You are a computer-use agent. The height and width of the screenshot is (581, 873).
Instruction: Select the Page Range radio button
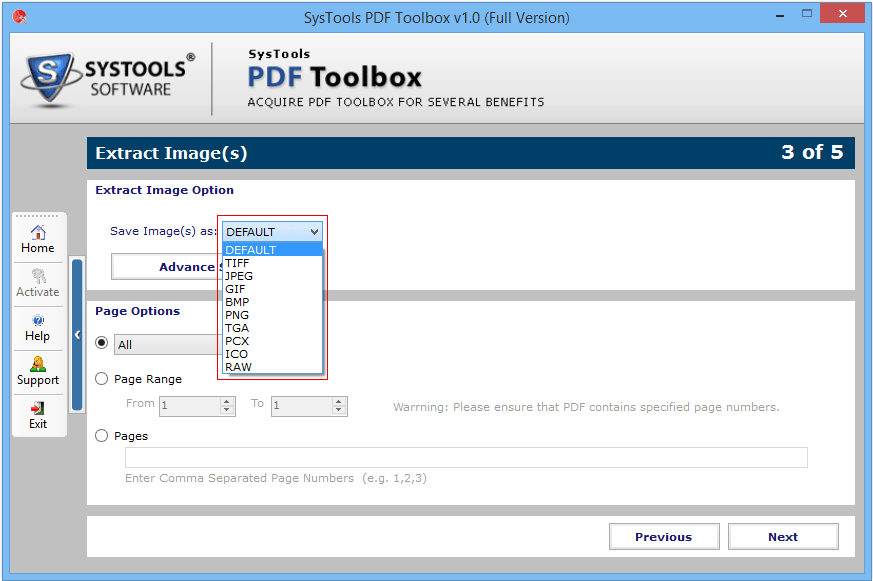click(101, 379)
